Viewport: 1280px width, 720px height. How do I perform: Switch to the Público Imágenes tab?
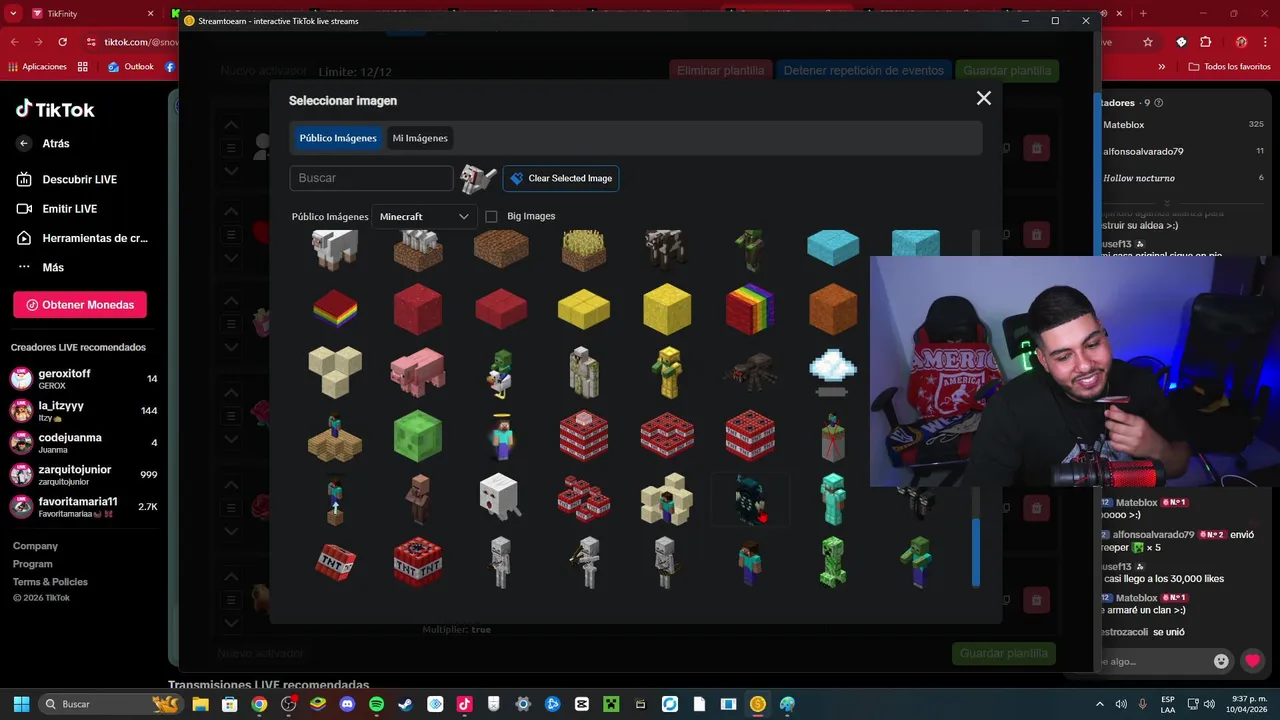coord(338,138)
